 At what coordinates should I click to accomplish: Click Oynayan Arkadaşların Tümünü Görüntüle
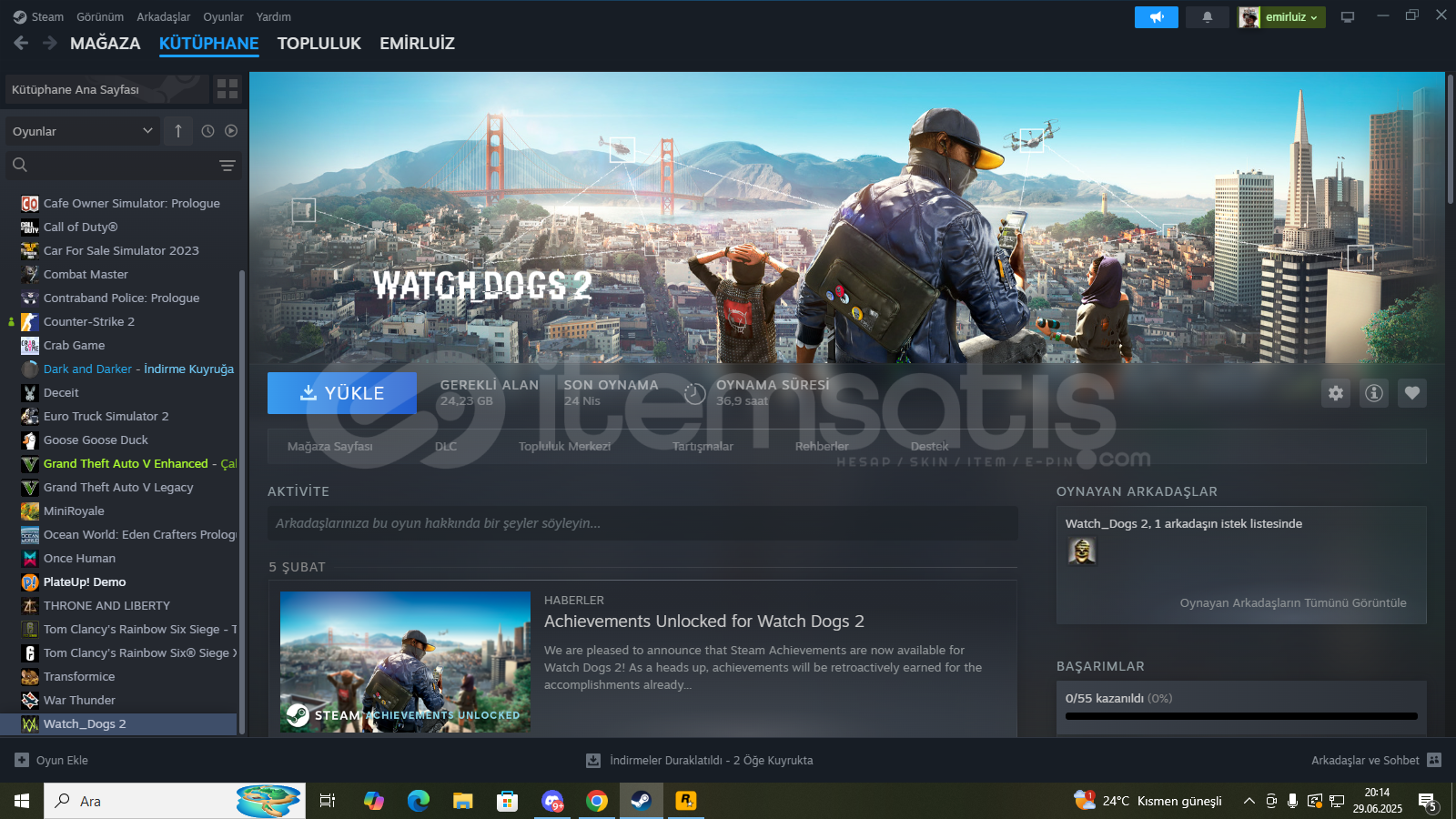[1293, 602]
